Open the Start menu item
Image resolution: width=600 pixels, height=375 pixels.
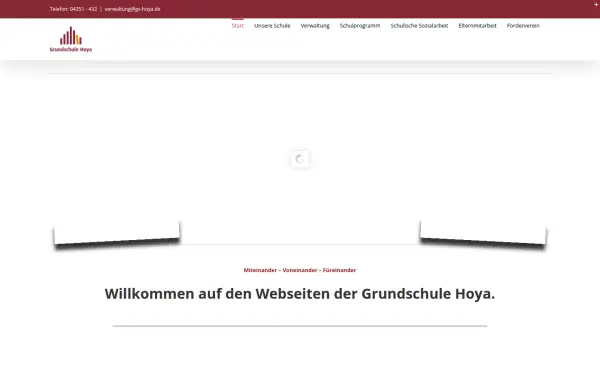pos(238,26)
